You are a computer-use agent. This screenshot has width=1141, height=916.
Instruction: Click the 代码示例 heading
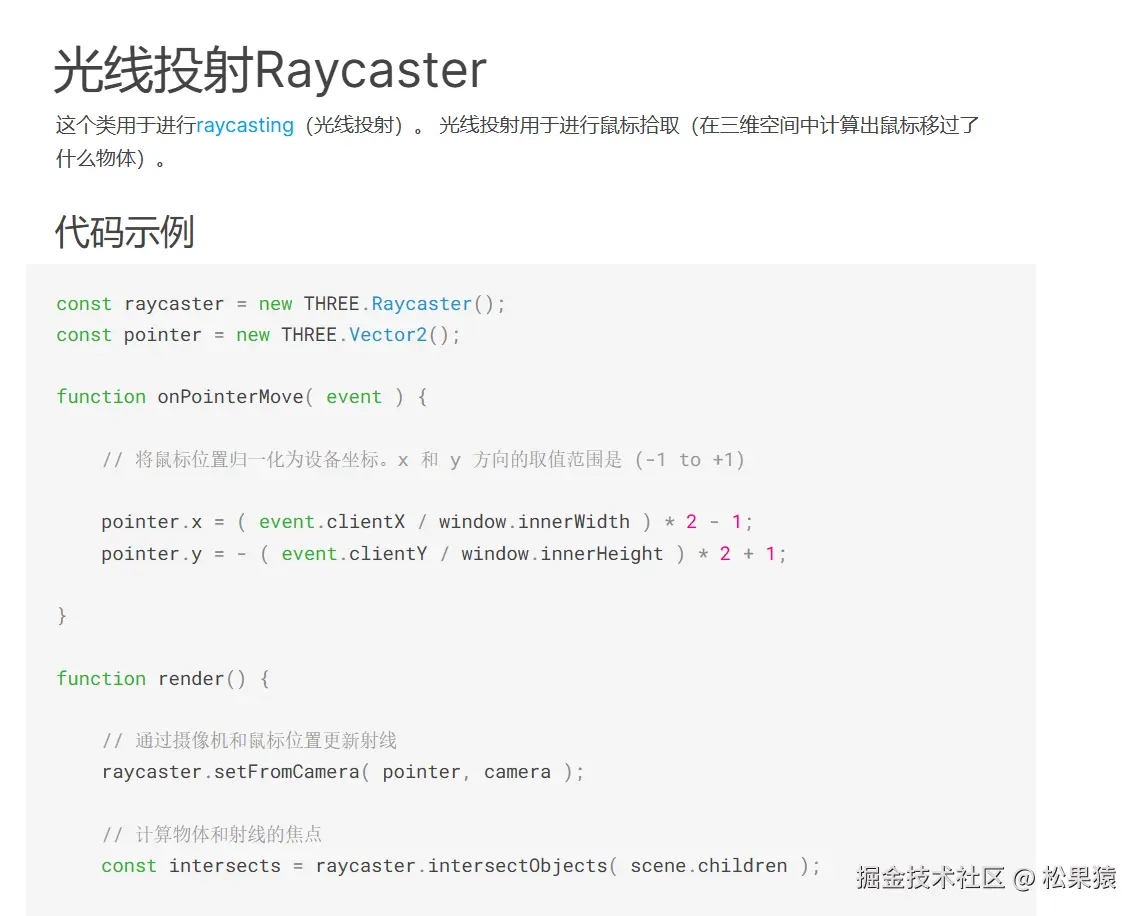click(124, 232)
